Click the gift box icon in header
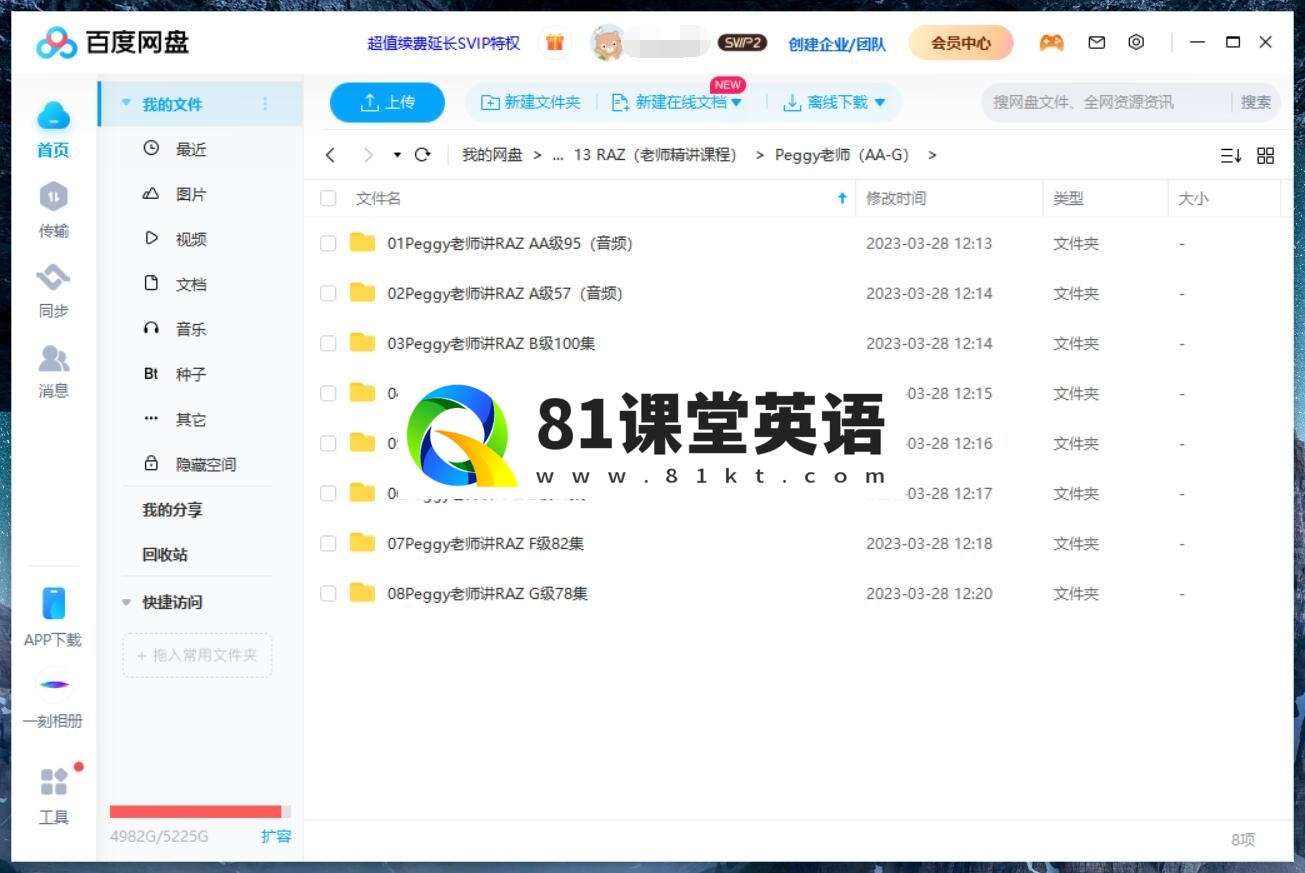The image size is (1305, 873). (555, 43)
